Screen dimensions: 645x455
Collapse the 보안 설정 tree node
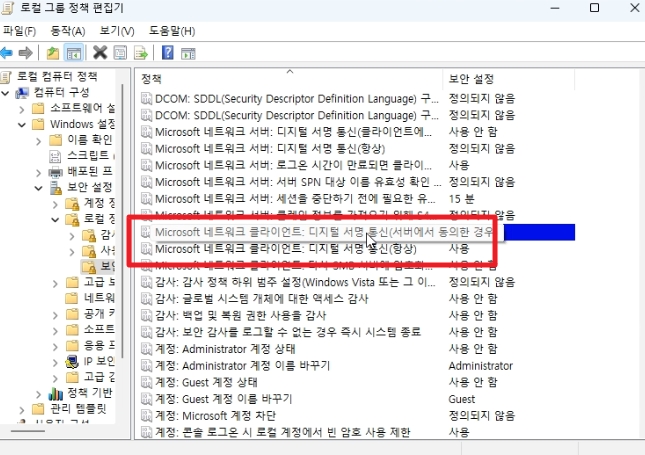tap(38, 188)
